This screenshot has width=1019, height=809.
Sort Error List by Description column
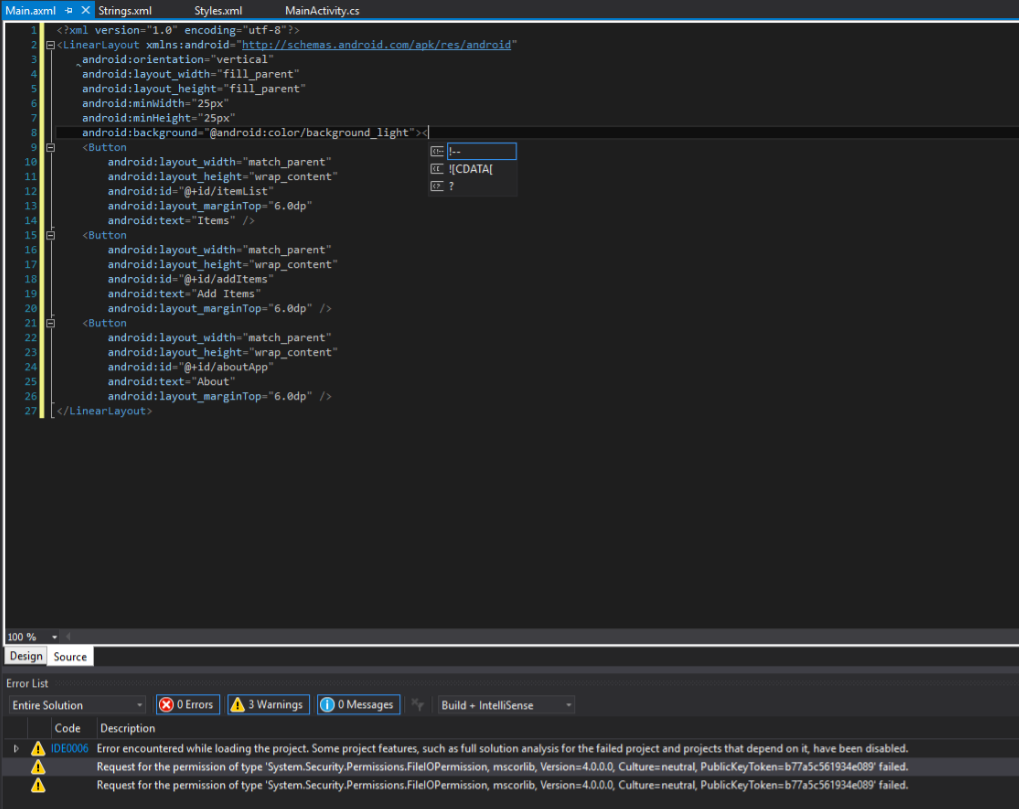[x=127, y=728]
